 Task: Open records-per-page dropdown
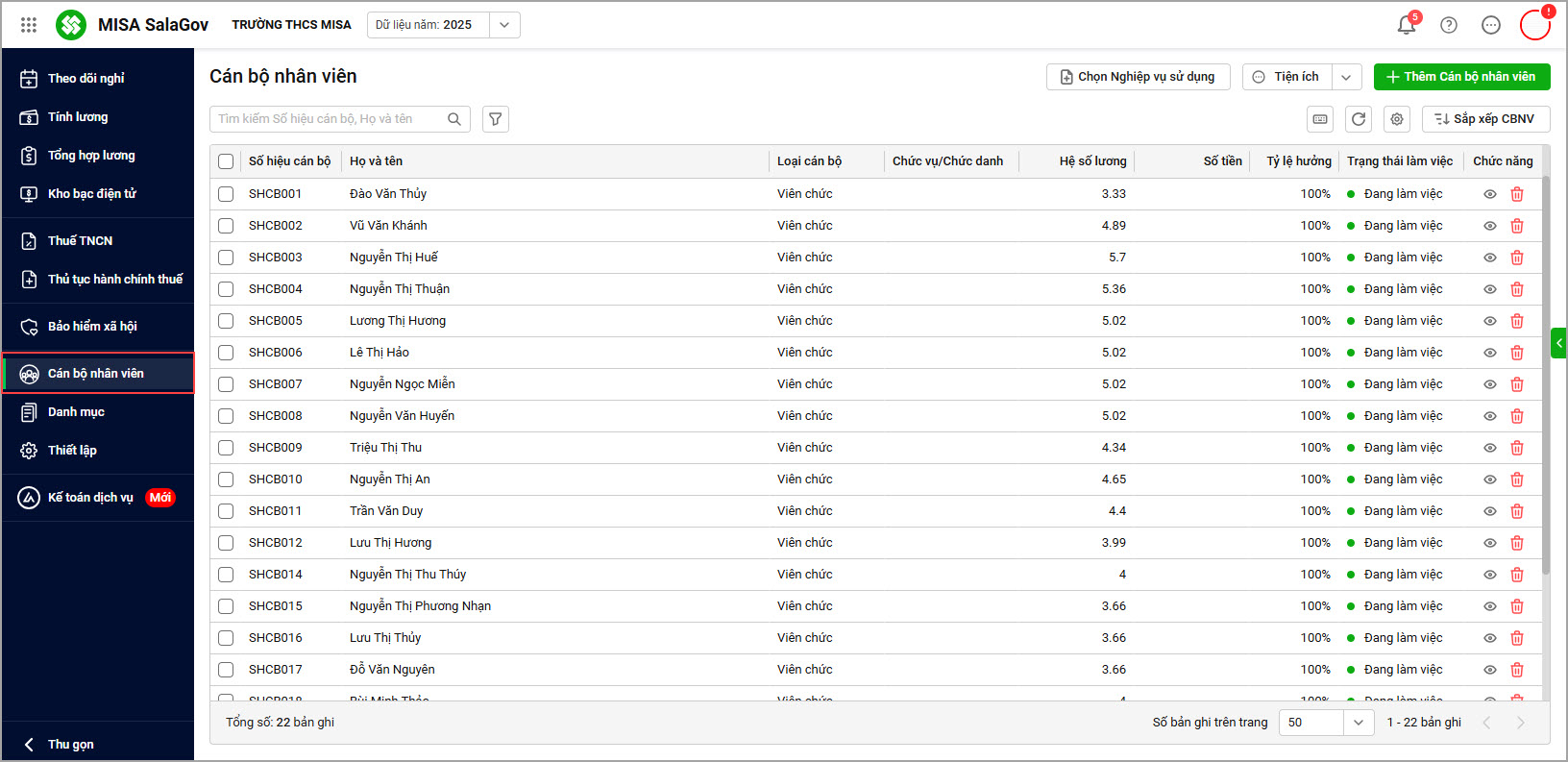pyautogui.click(x=1358, y=723)
